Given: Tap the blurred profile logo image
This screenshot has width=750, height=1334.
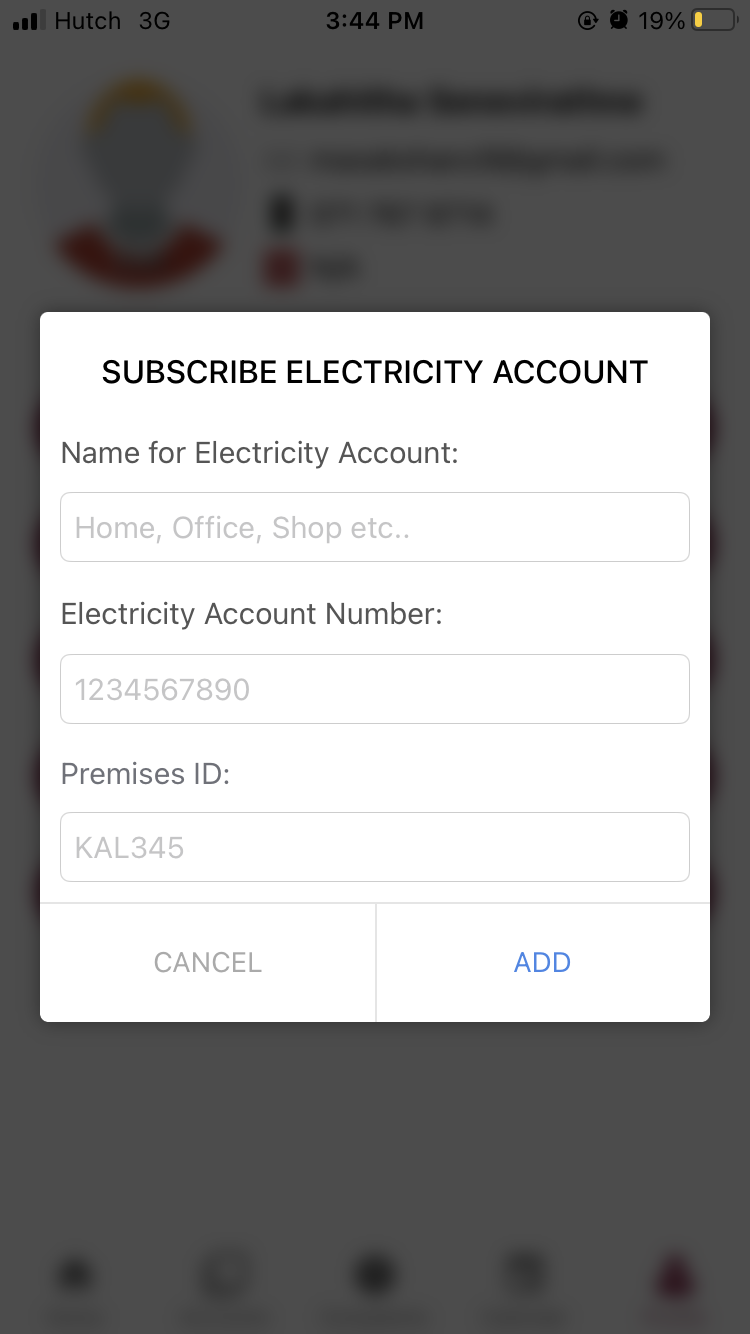Looking at the screenshot, I should [140, 180].
